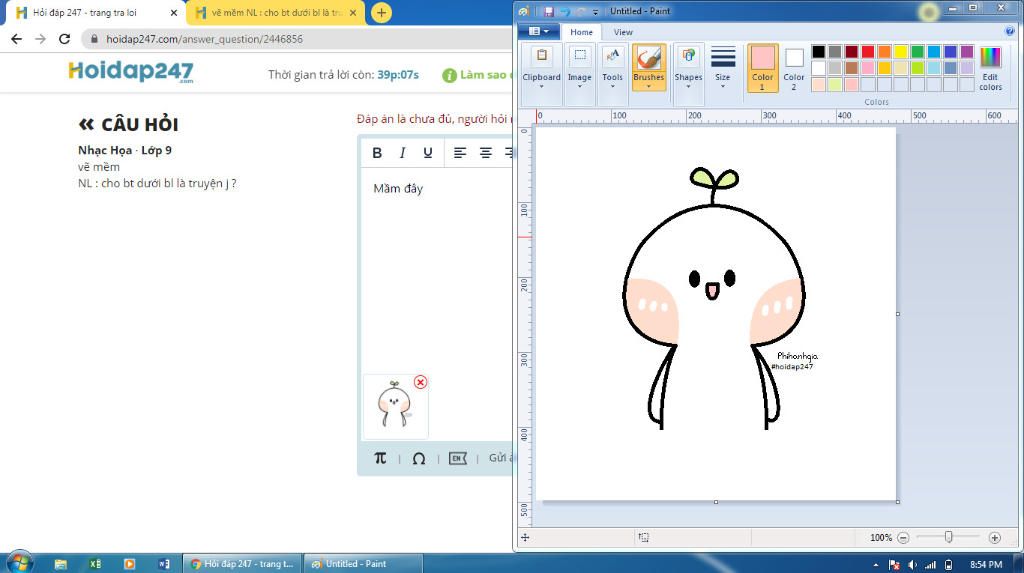1024x573 pixels.
Task: Open the media player taskbar icon
Action: tap(129, 564)
